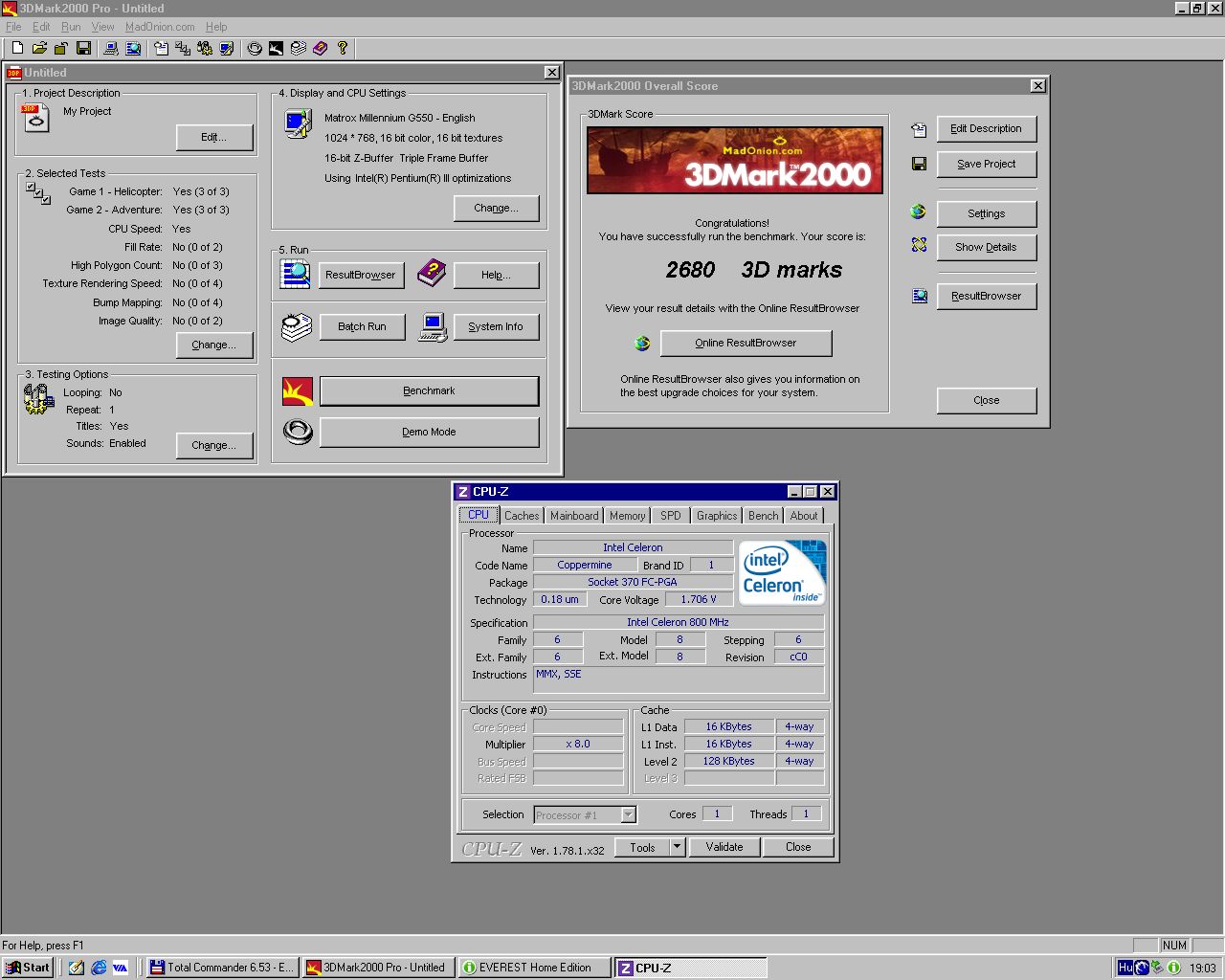The width and height of the screenshot is (1225, 980).
Task: Click the stacked discs icon beside Batch Run
Action: point(297,327)
